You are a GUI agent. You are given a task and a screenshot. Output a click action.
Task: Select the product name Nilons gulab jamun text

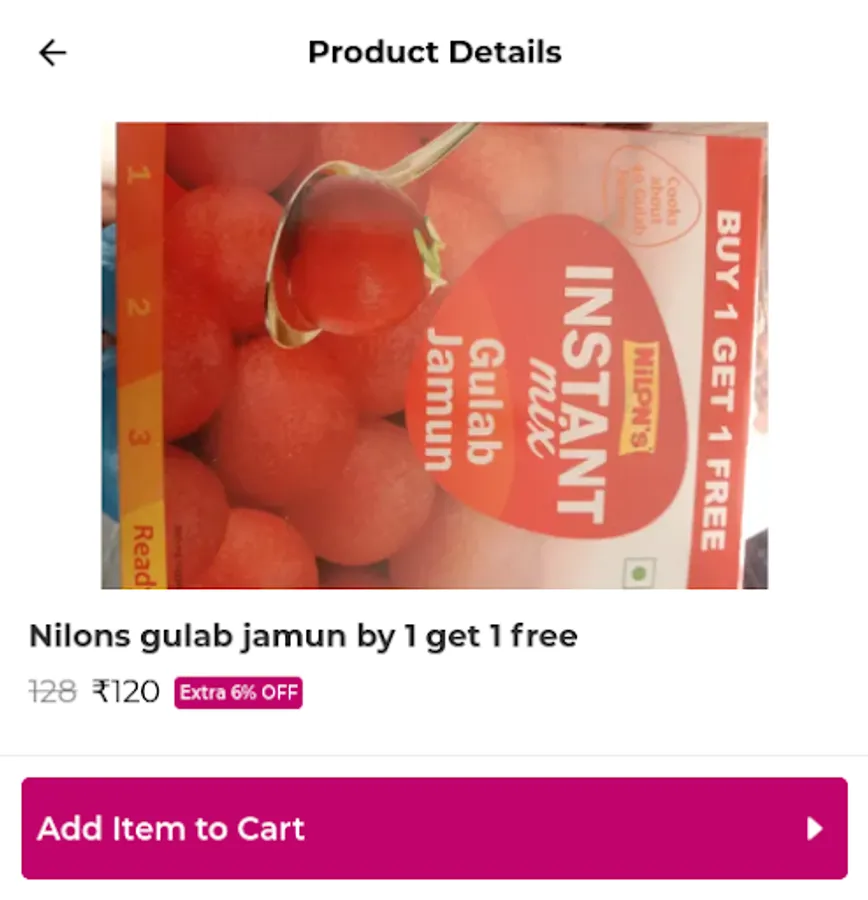(303, 636)
